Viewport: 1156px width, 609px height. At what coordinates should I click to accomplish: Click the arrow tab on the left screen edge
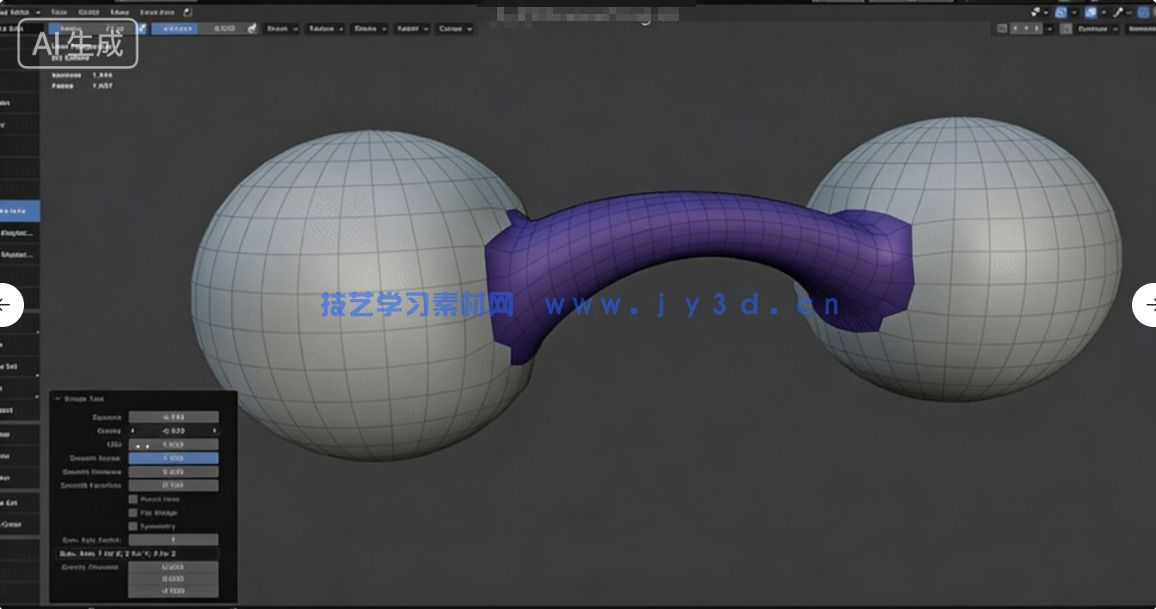pos(8,305)
